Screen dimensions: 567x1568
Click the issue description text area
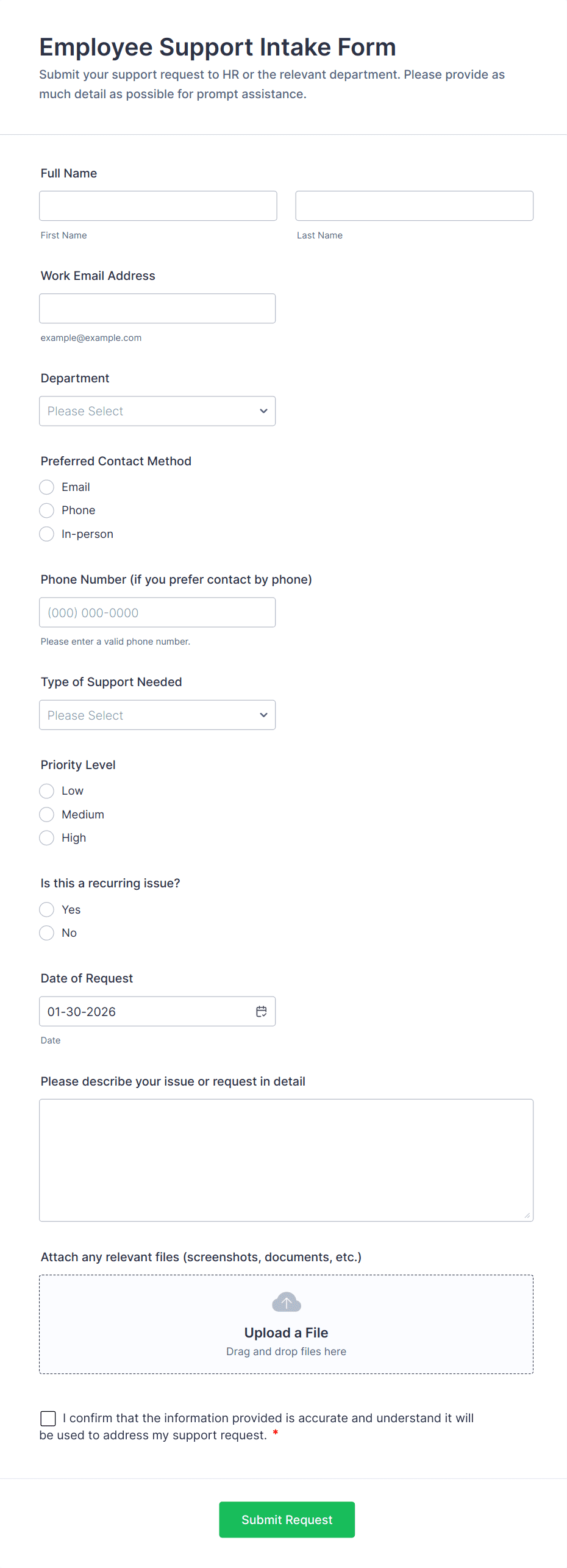286,1159
